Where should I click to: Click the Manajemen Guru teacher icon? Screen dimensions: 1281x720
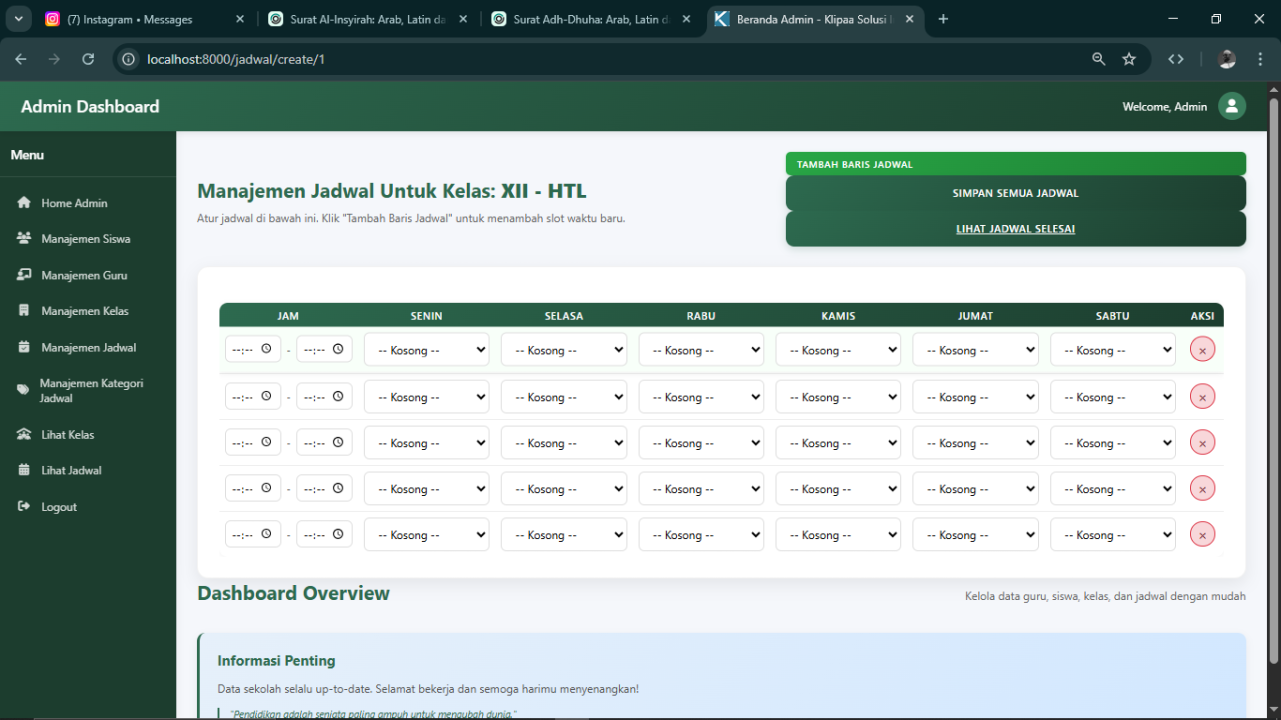pos(24,275)
